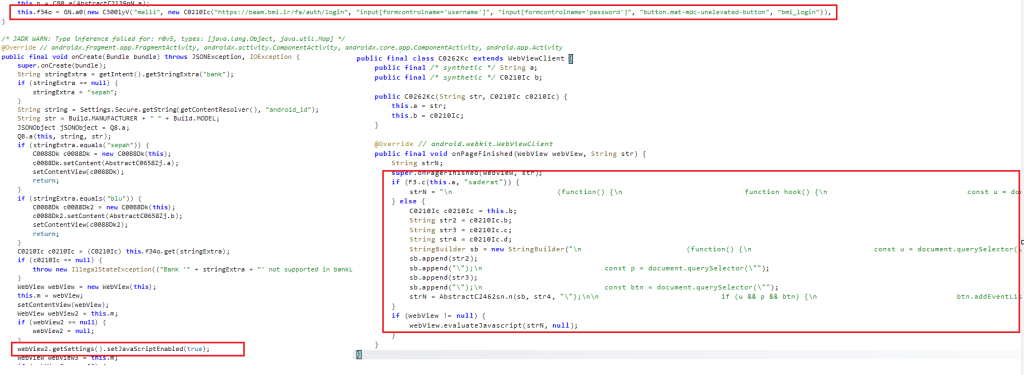Click c0088Dk.setContent(AbstractC0658Zj.a); line

click(106, 162)
